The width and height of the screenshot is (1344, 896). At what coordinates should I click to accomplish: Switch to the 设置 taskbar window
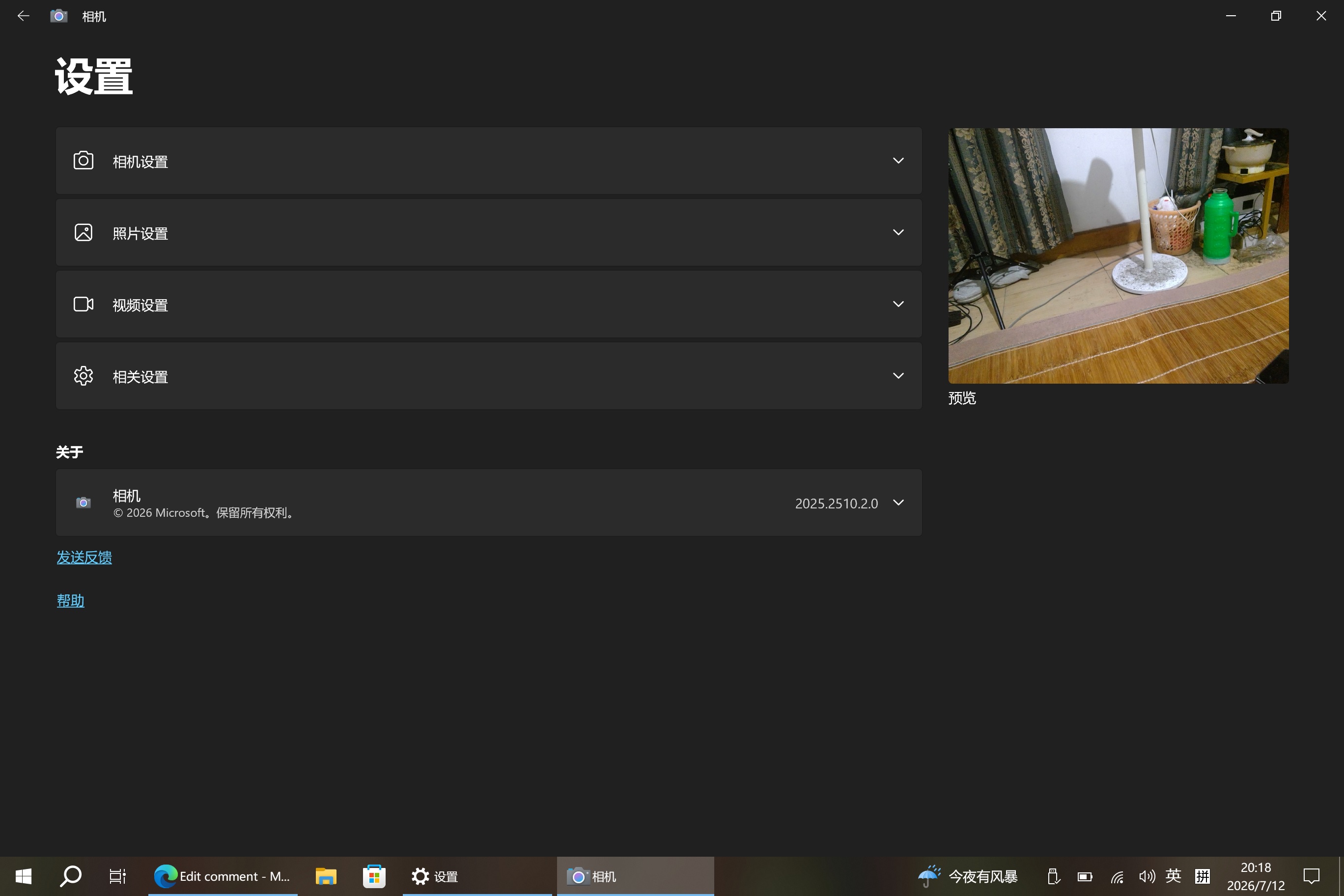click(x=476, y=876)
